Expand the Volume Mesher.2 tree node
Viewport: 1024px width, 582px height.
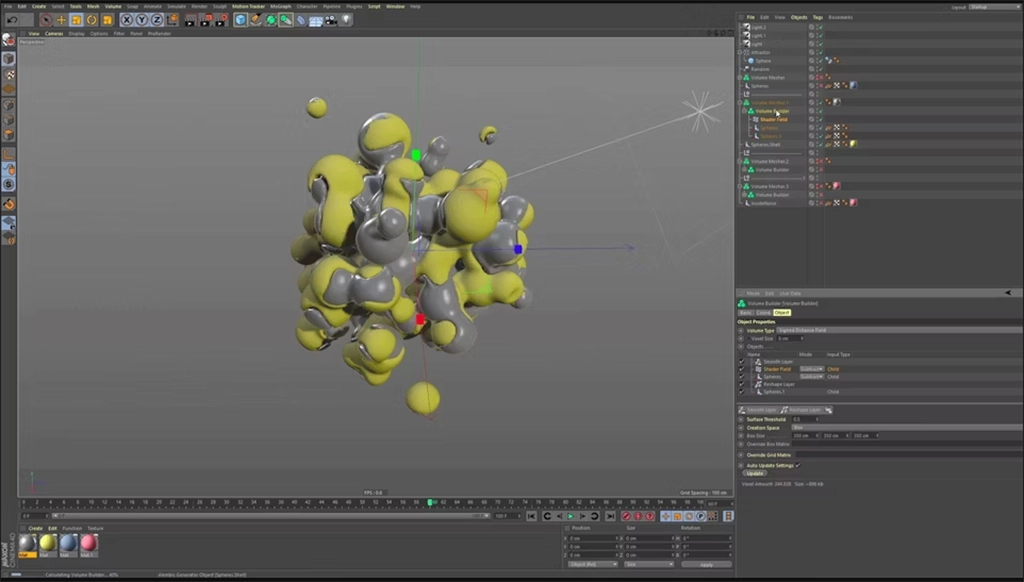(740, 161)
